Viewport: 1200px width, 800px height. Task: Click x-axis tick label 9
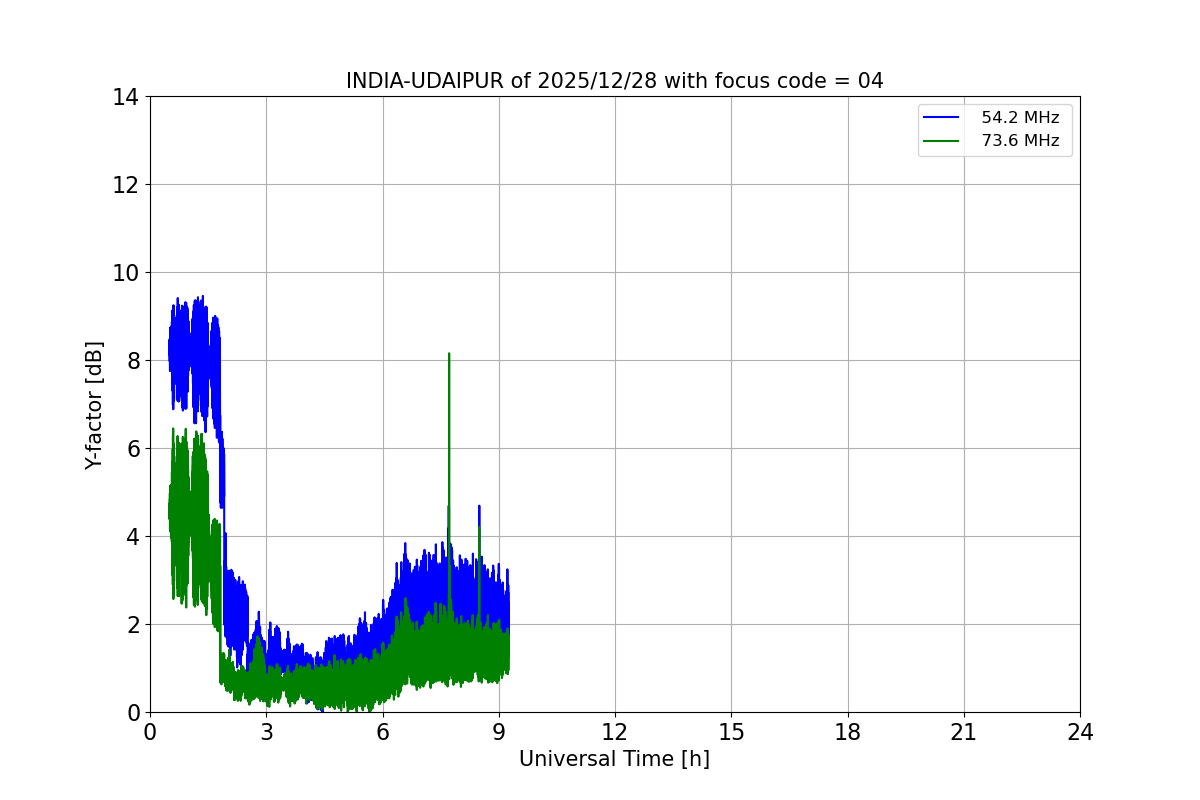499,732
